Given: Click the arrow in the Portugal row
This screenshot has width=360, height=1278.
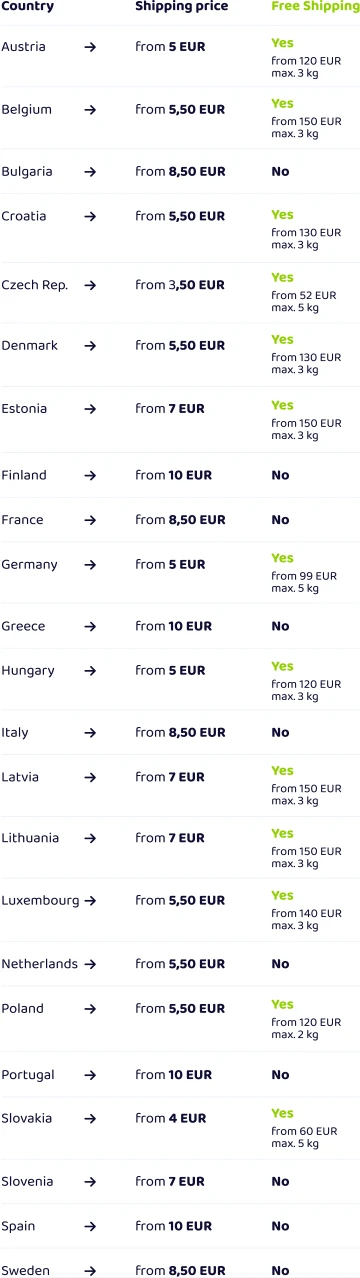Looking at the screenshot, I should click(x=90, y=1075).
